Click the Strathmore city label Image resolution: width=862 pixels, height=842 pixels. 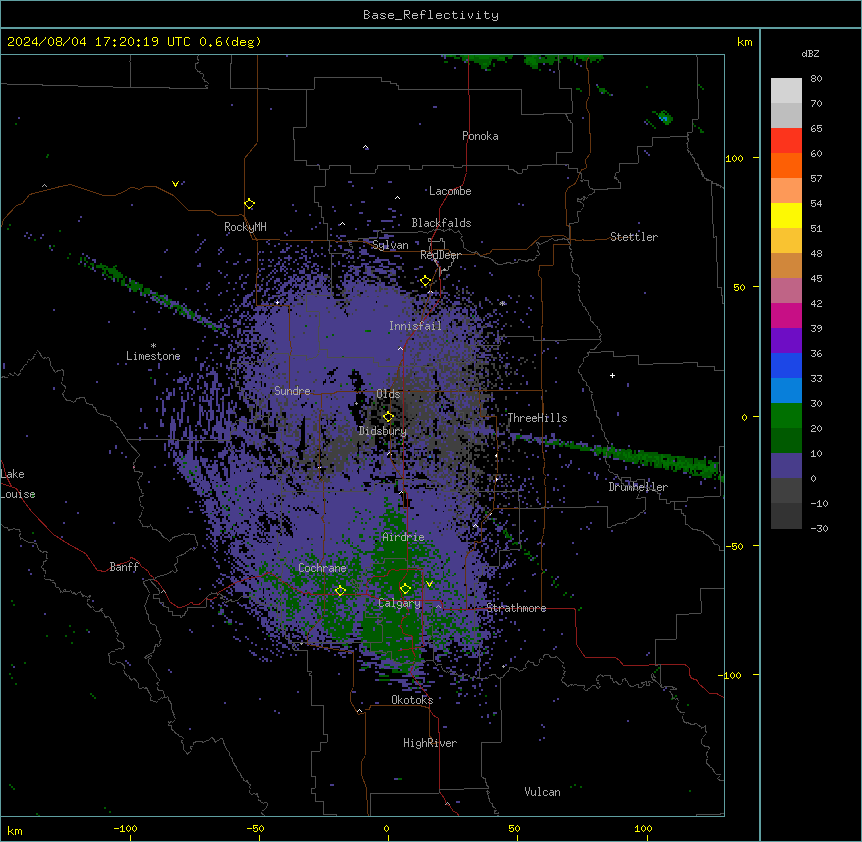(x=516, y=608)
